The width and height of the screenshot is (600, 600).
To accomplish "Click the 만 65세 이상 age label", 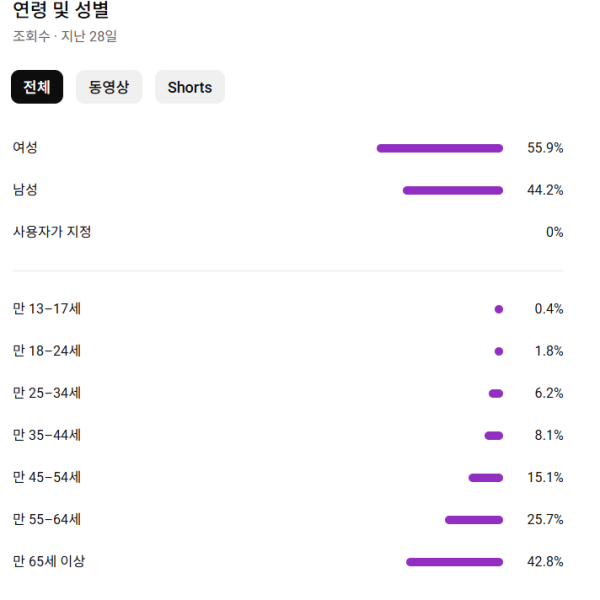I will tap(49, 561).
